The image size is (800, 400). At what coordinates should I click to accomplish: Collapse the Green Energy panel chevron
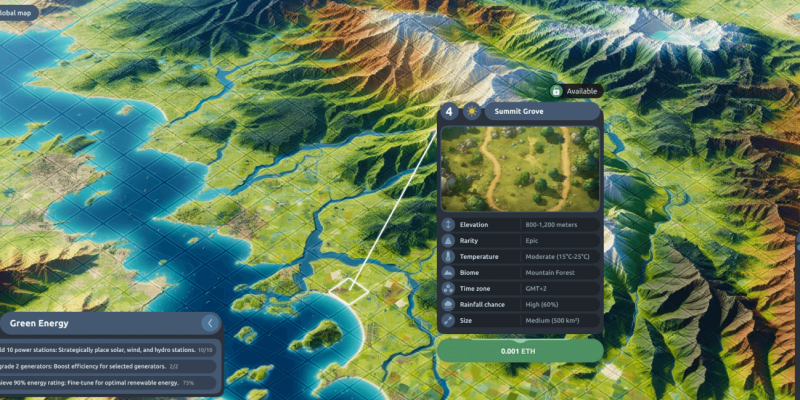pos(210,323)
